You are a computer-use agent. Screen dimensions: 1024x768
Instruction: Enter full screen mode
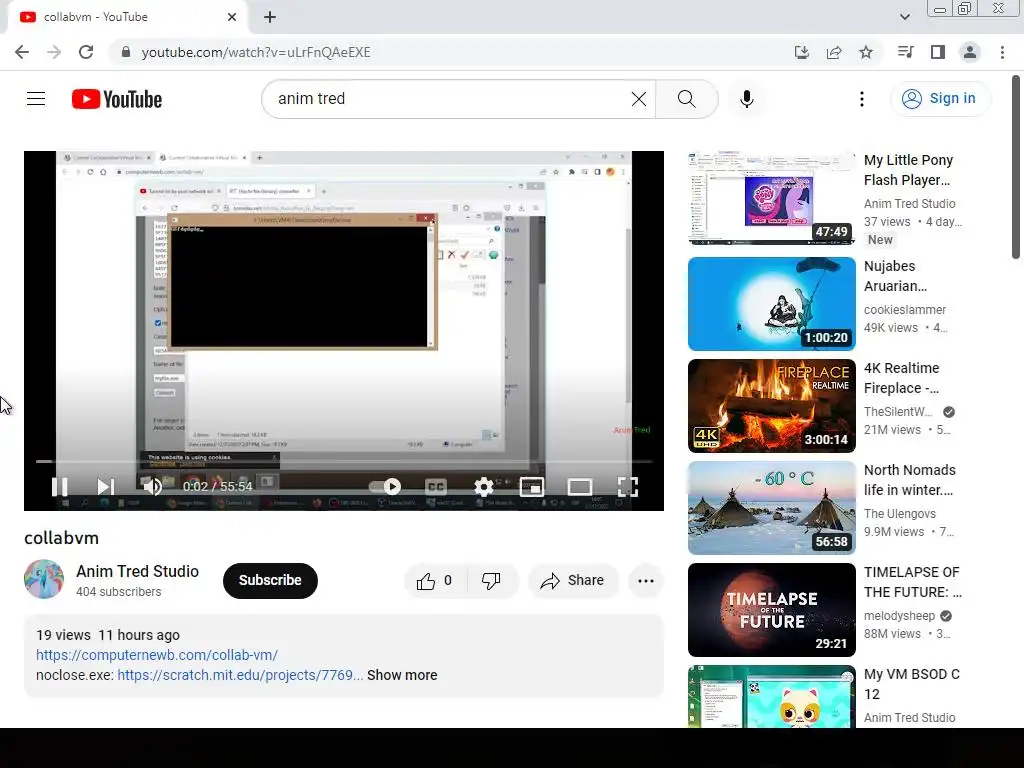click(628, 487)
